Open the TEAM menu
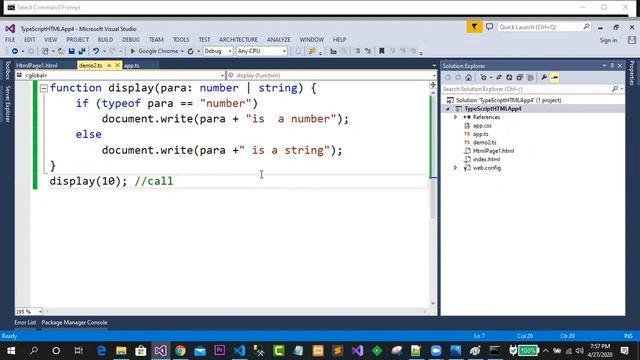This screenshot has height=360, width=640. [156, 40]
